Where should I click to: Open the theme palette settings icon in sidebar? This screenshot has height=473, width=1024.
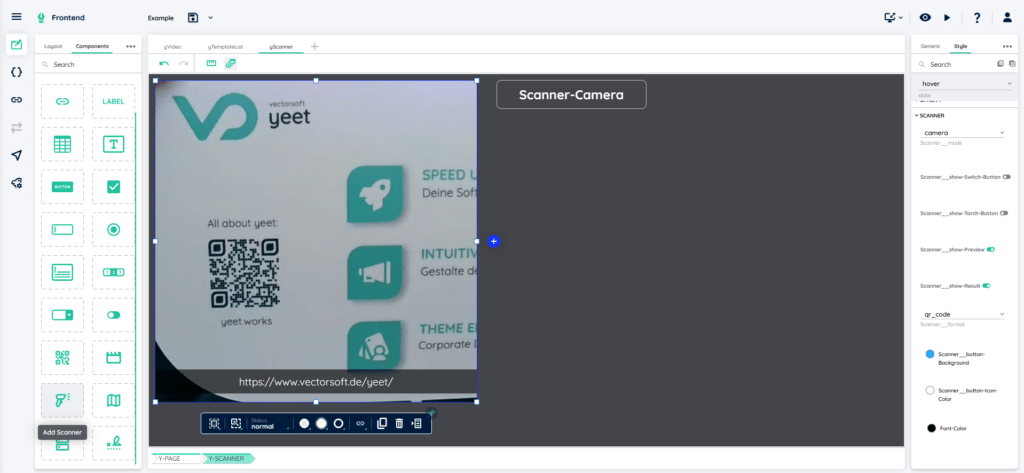[x=17, y=183]
